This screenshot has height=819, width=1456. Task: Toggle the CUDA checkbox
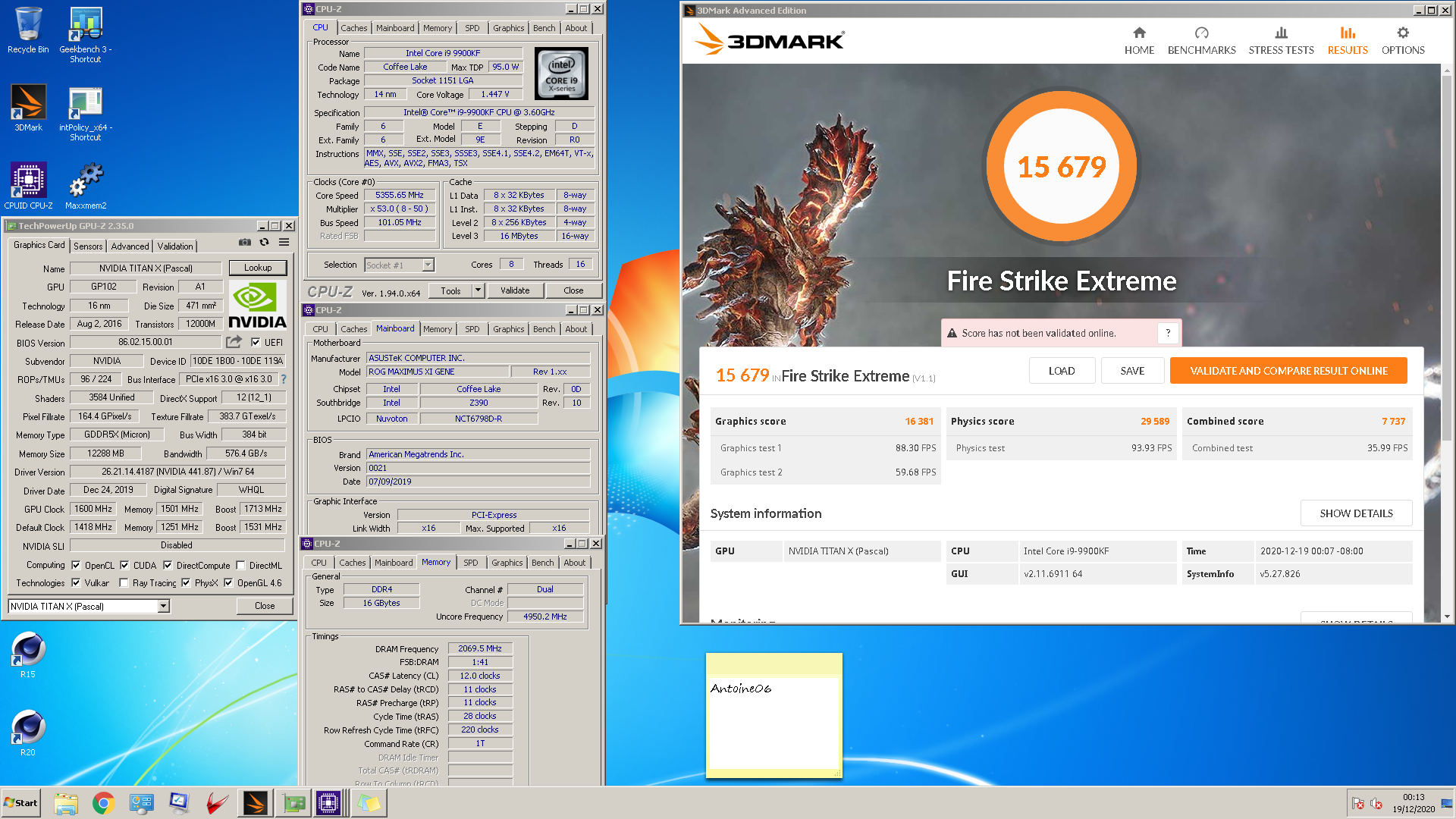(124, 565)
